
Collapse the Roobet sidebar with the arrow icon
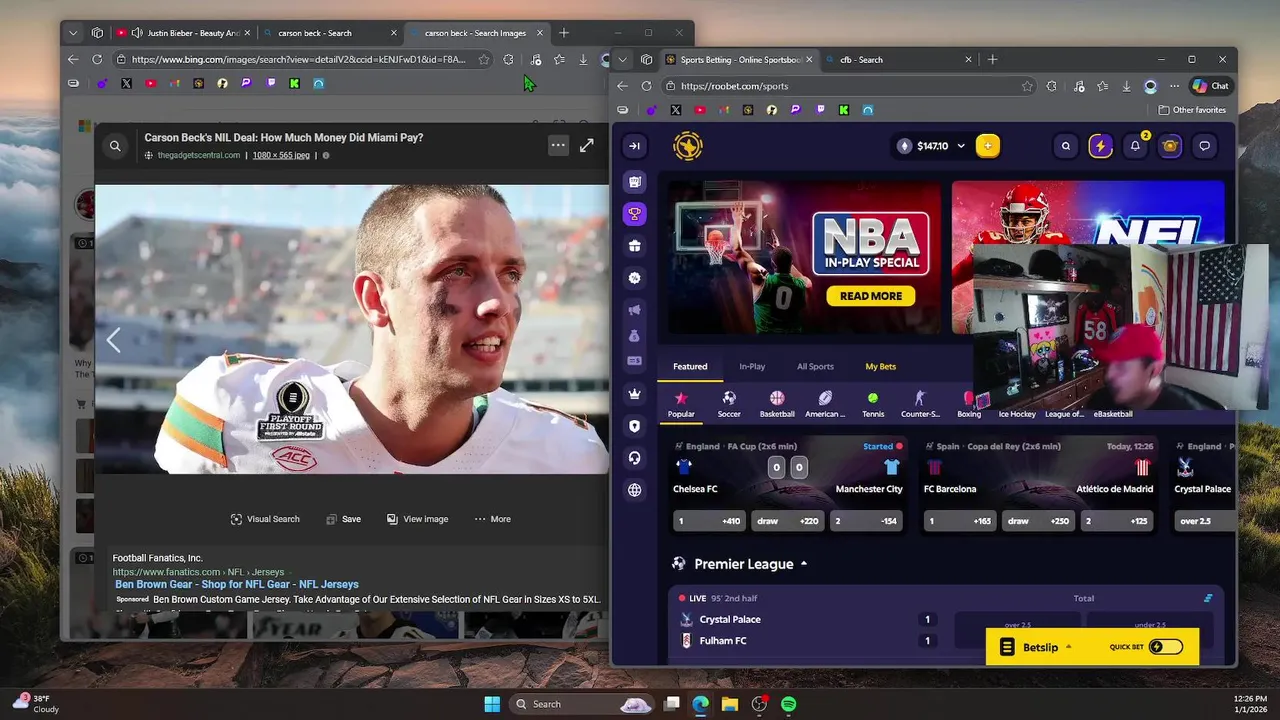point(634,146)
